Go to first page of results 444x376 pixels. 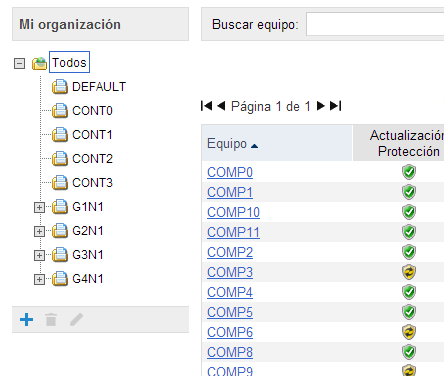pos(207,106)
